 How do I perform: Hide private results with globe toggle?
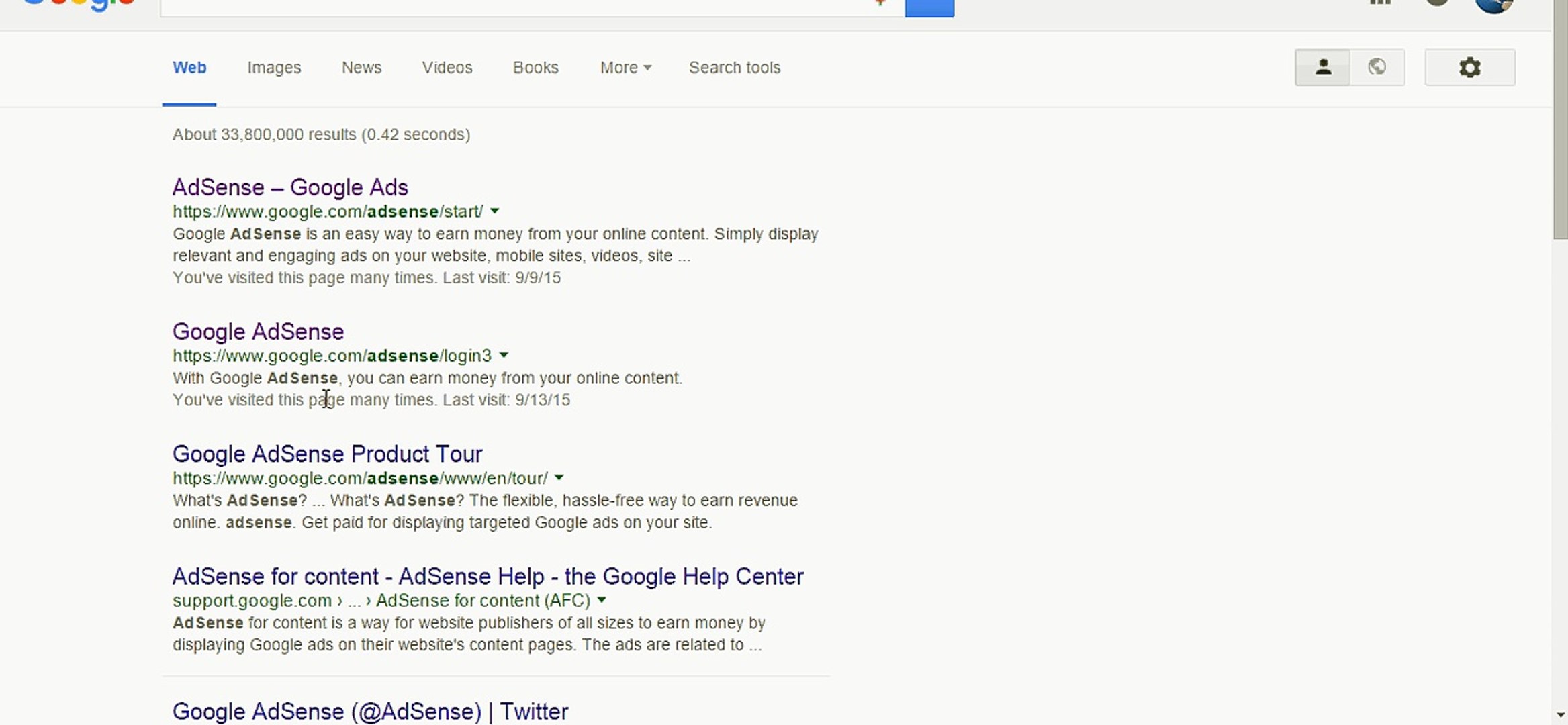1377,67
